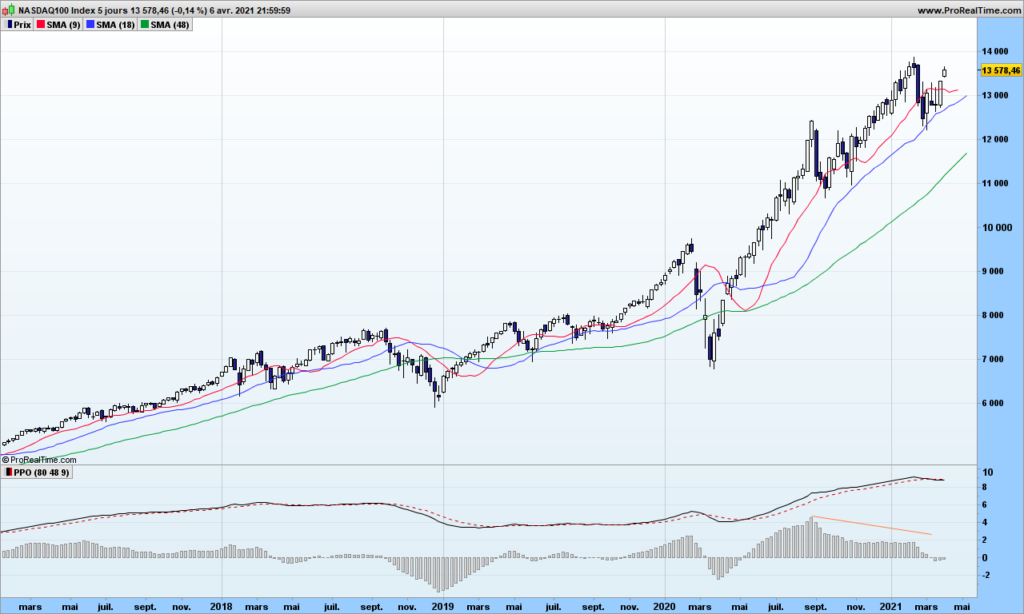Click the 8 000 price axis label
The width and height of the screenshot is (1024, 614).
click(x=993, y=315)
